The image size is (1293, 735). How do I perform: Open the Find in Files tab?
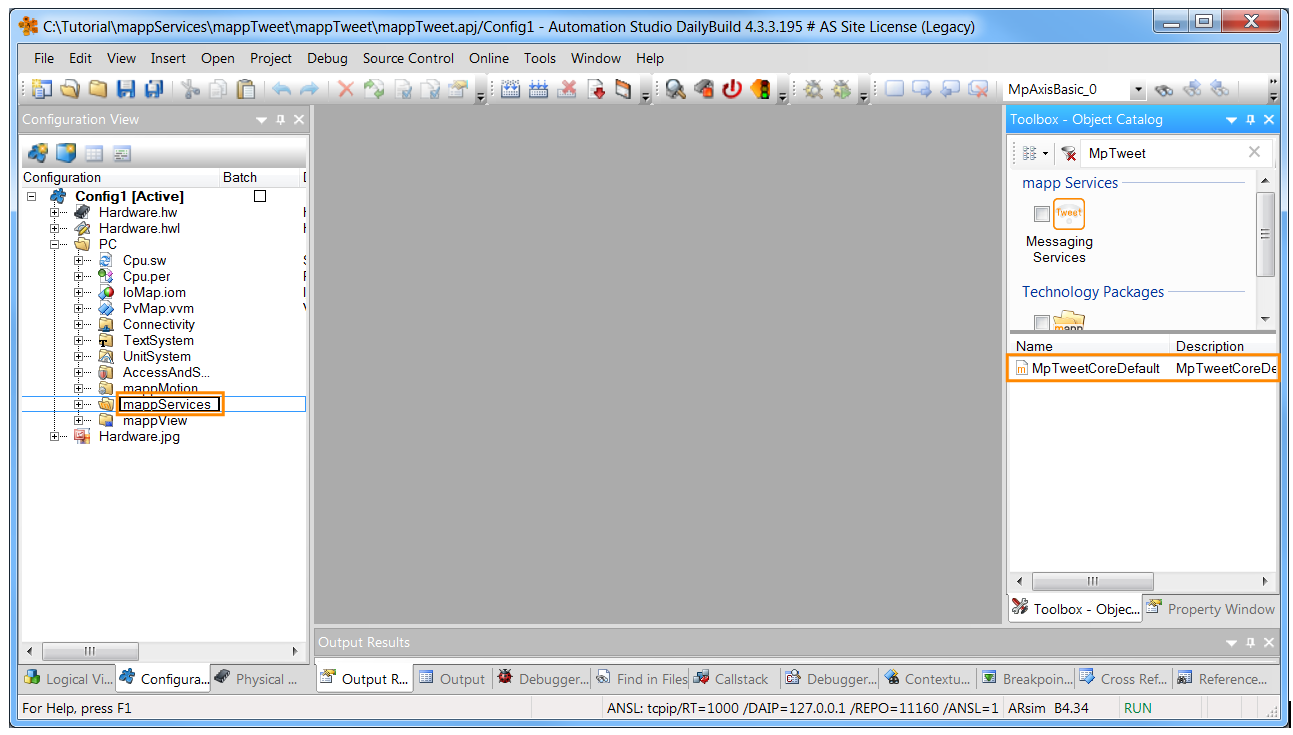[641, 678]
